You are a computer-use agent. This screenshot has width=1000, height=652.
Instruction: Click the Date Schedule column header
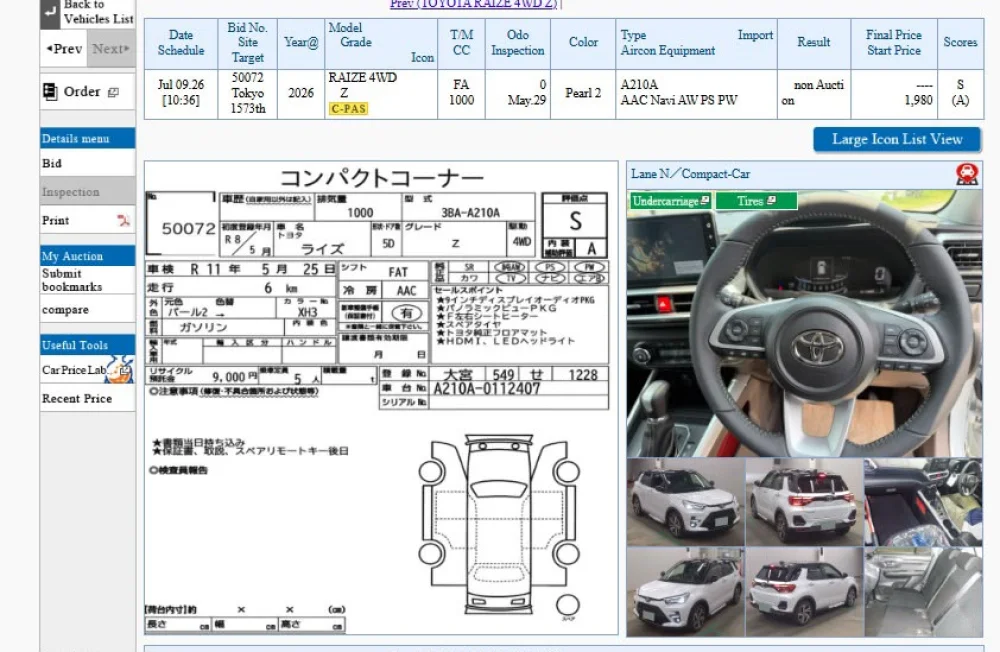(x=180, y=43)
